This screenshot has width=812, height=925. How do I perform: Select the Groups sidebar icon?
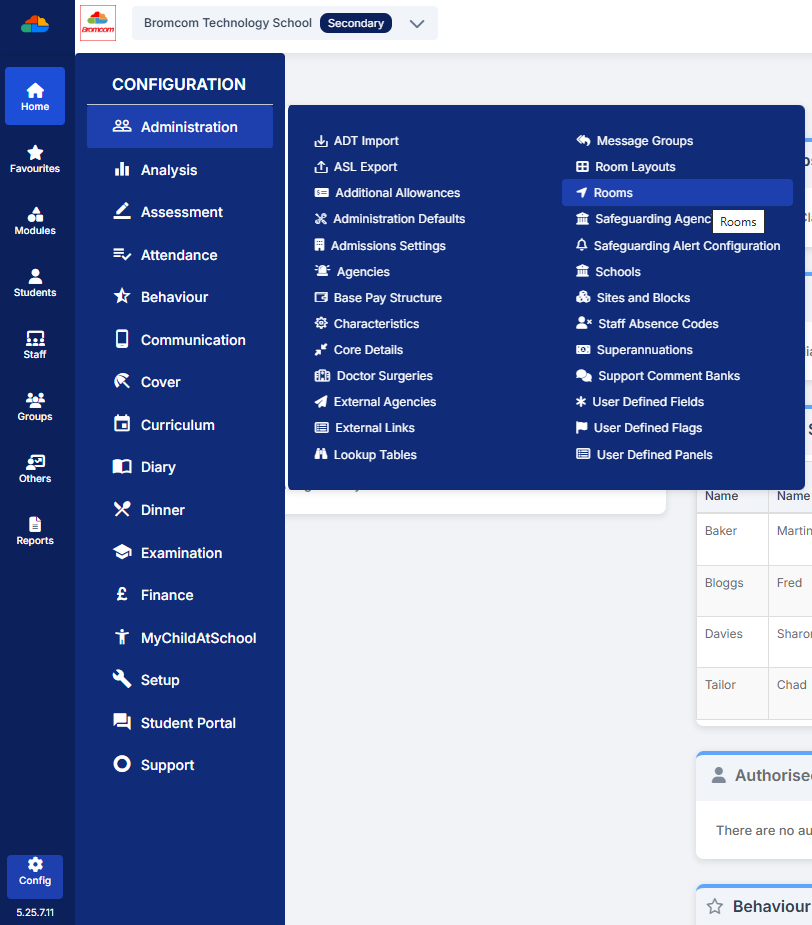click(x=35, y=406)
